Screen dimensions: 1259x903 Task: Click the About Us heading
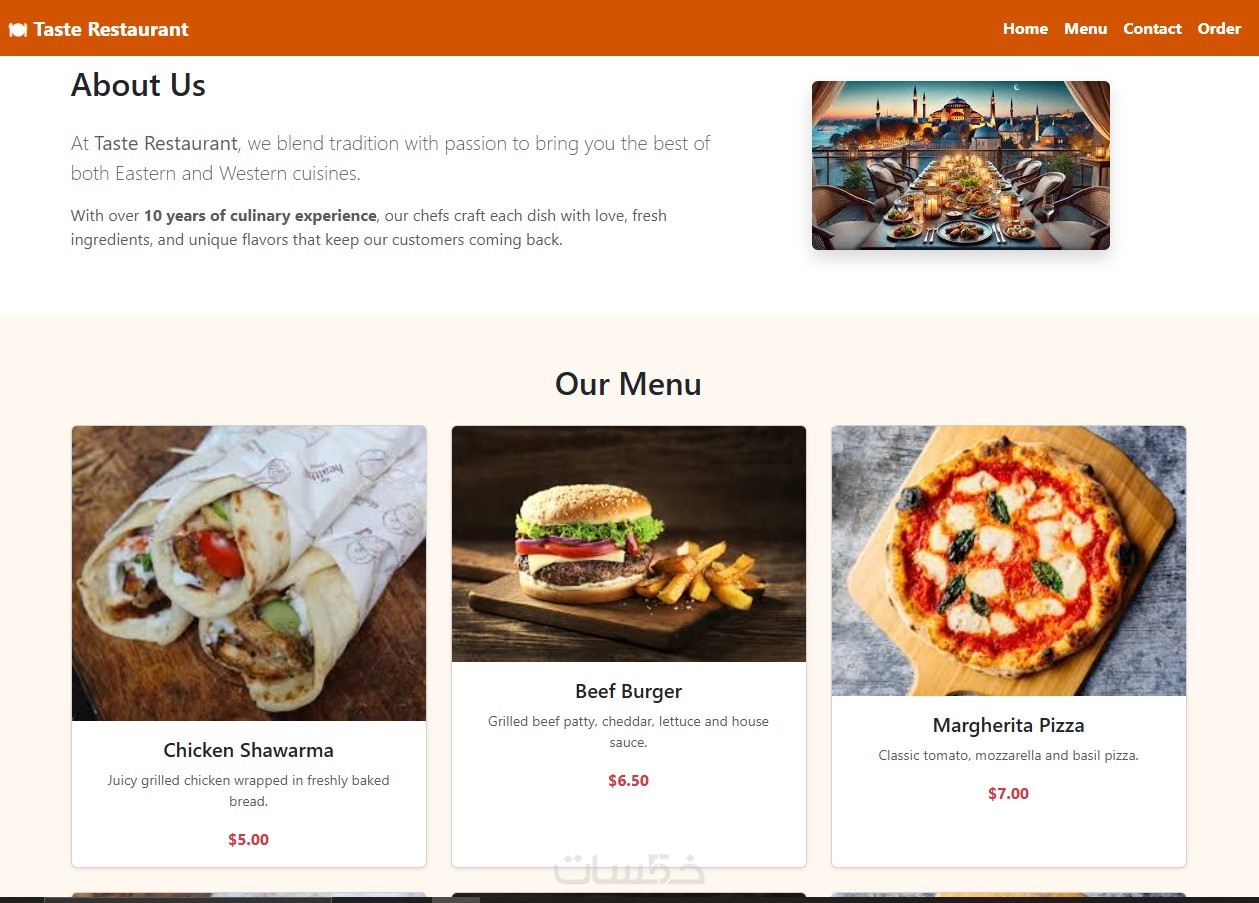[138, 85]
